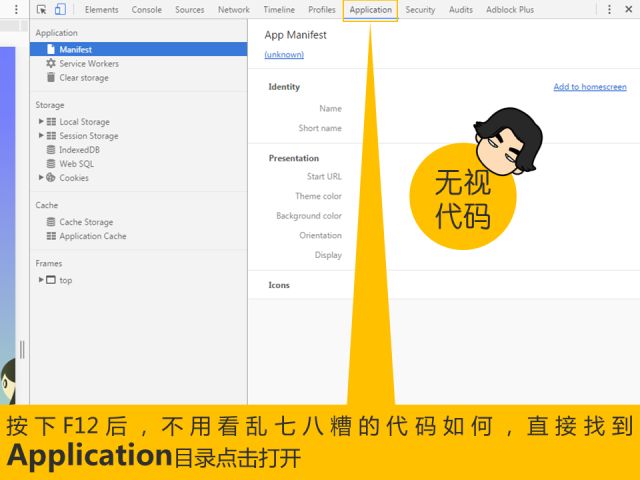Select Cookies label in sidebar
The height and width of the screenshot is (480, 640).
click(74, 178)
